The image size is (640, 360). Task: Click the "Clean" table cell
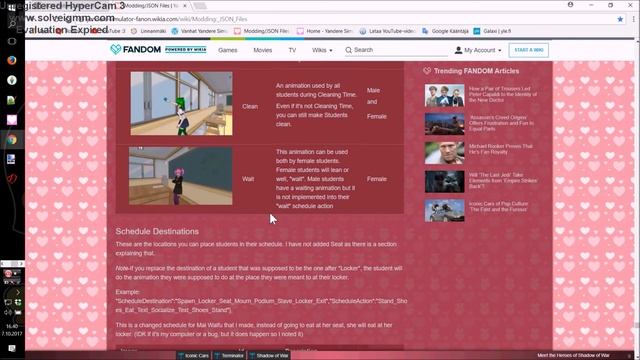(250, 107)
